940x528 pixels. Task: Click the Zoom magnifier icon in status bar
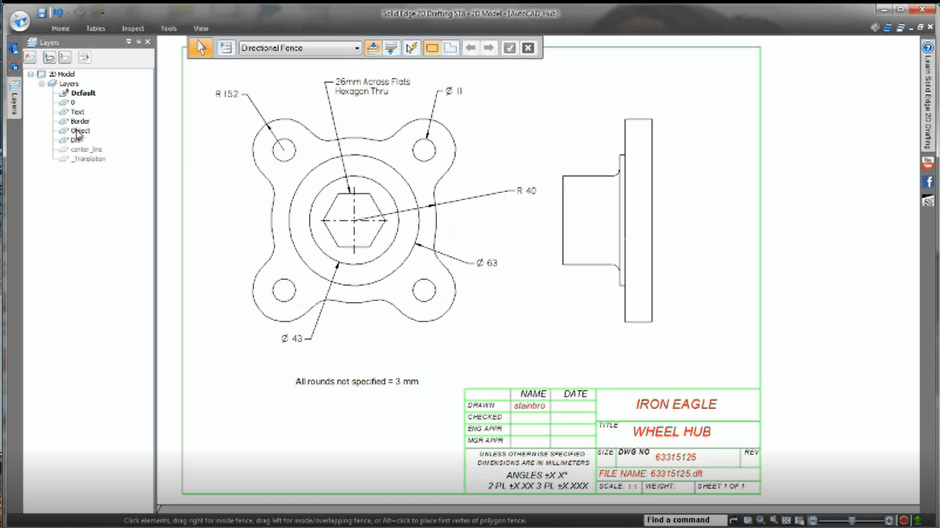[760, 520]
